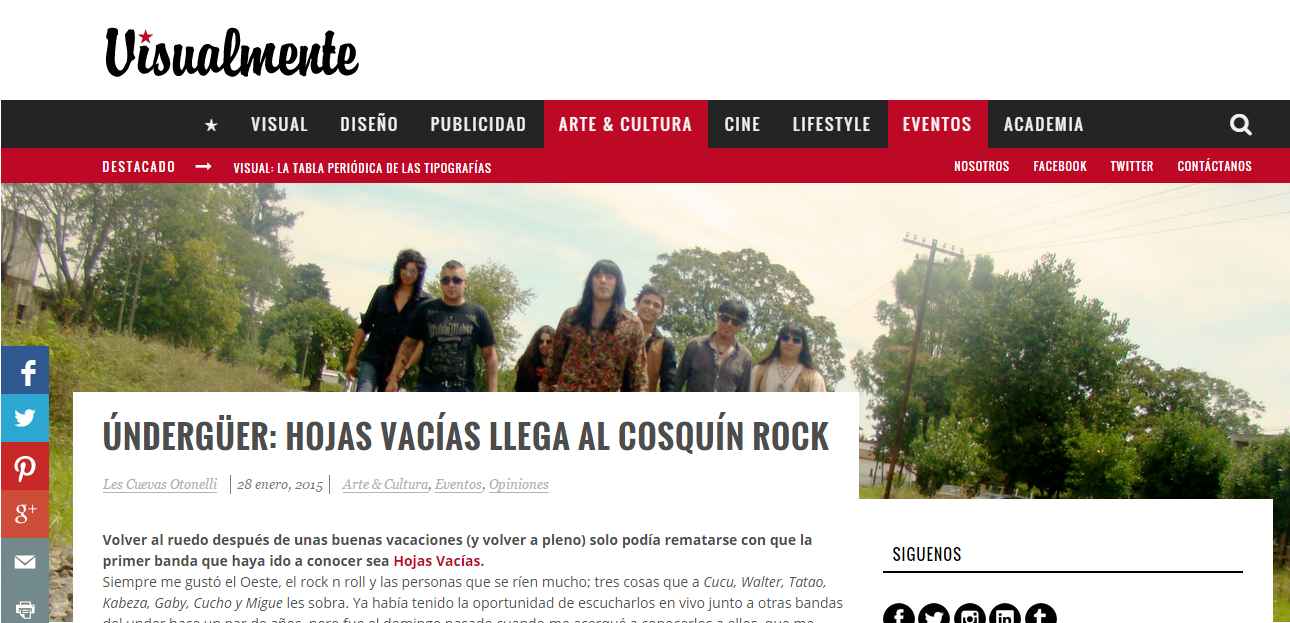Viewport: 1290px width, 623px height.
Task: Share article via Twitter sidebar button
Action: click(25, 418)
